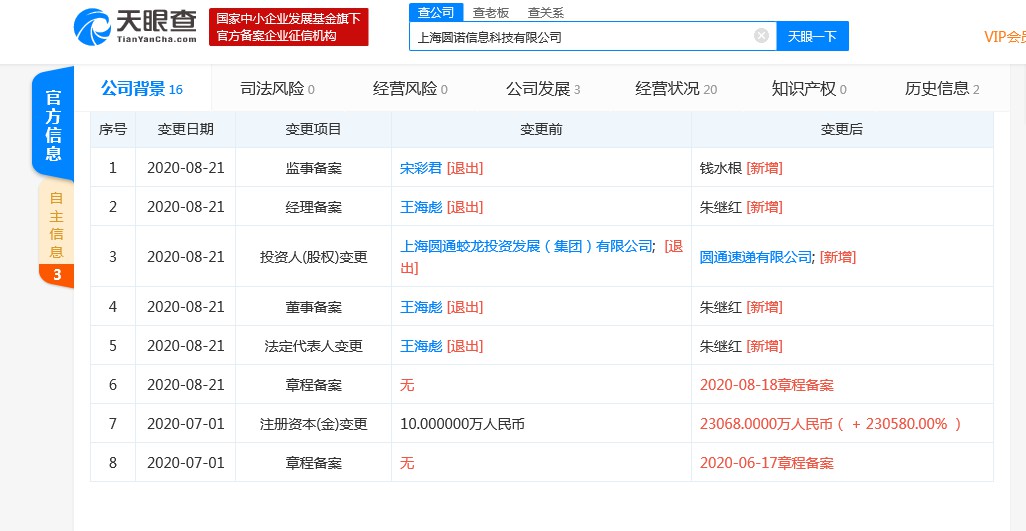Click 朱继红 in the 董事备案 row

coord(720,307)
